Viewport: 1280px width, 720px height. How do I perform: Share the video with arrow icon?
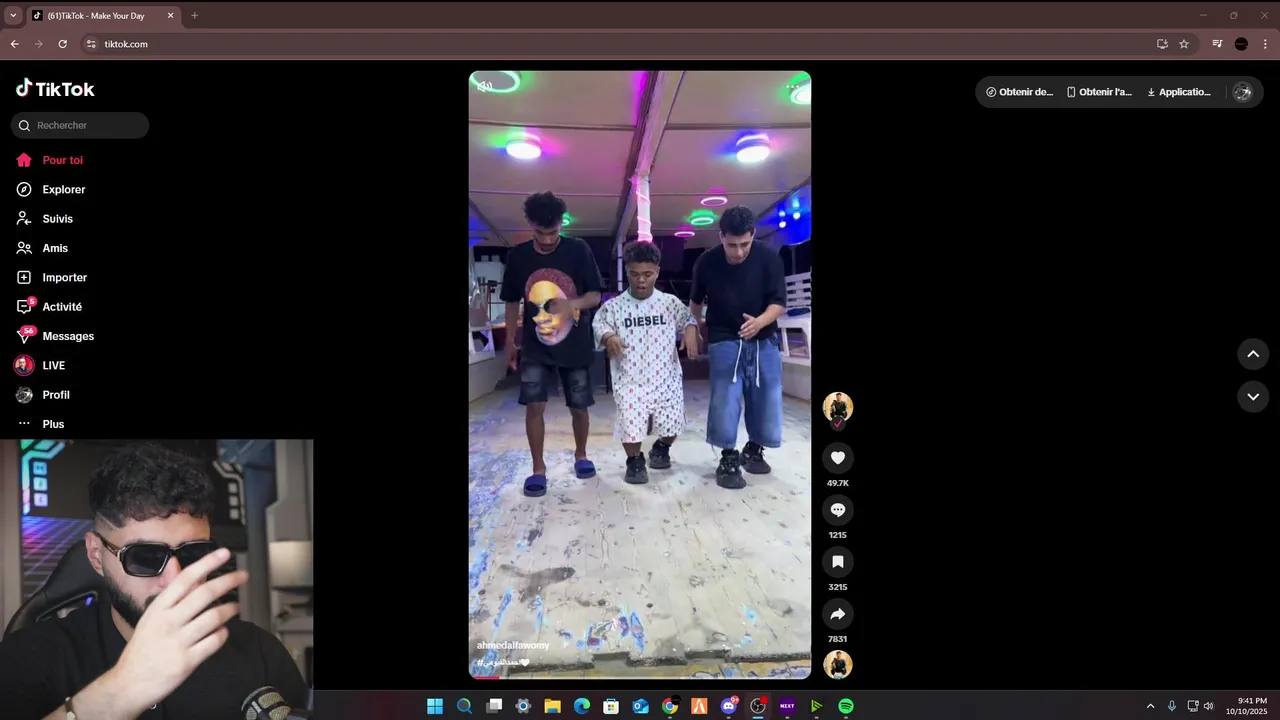click(x=838, y=614)
